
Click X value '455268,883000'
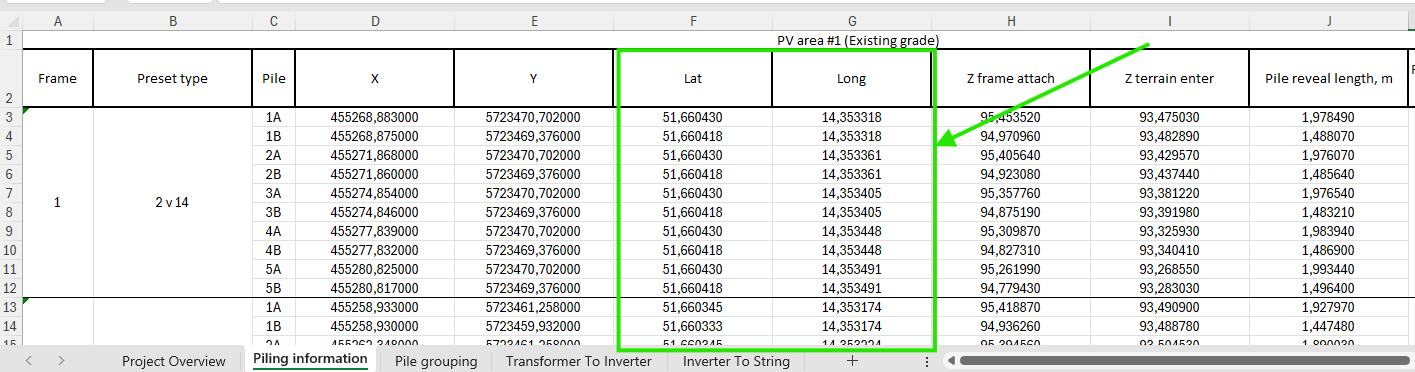click(x=375, y=118)
